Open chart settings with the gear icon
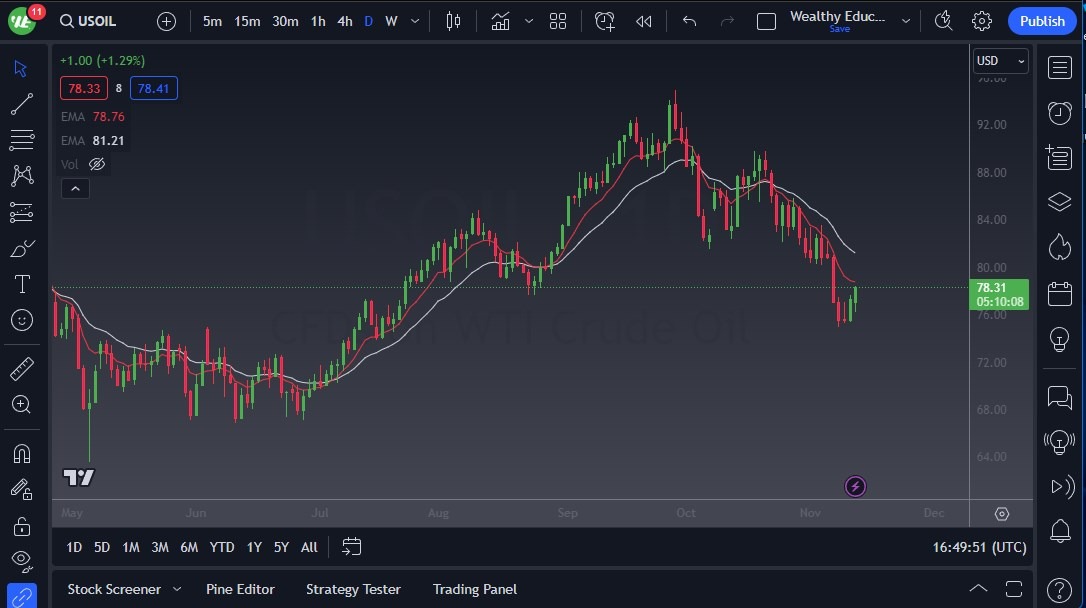The height and width of the screenshot is (608, 1086). click(x=981, y=20)
